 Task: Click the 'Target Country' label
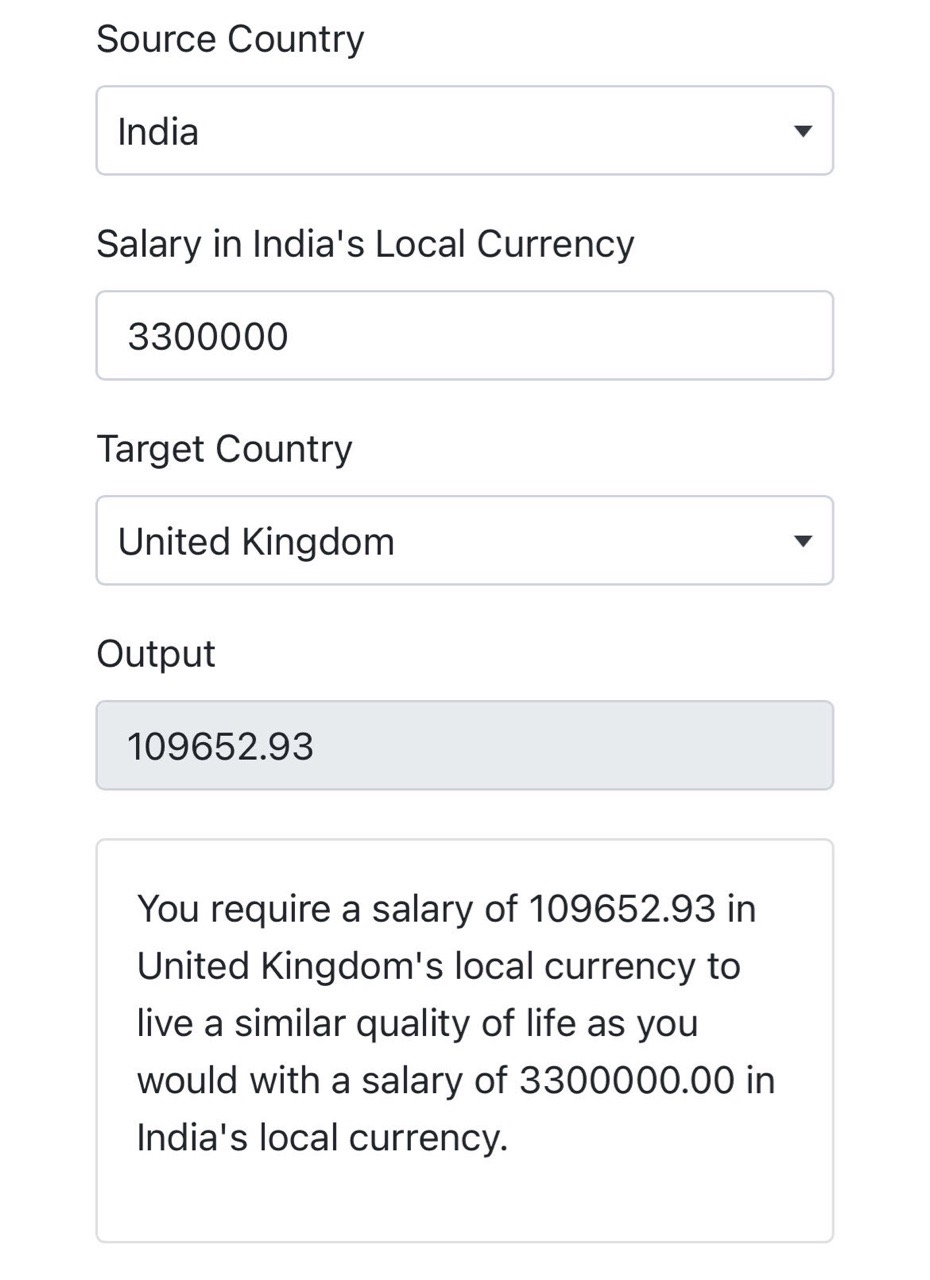(x=224, y=449)
